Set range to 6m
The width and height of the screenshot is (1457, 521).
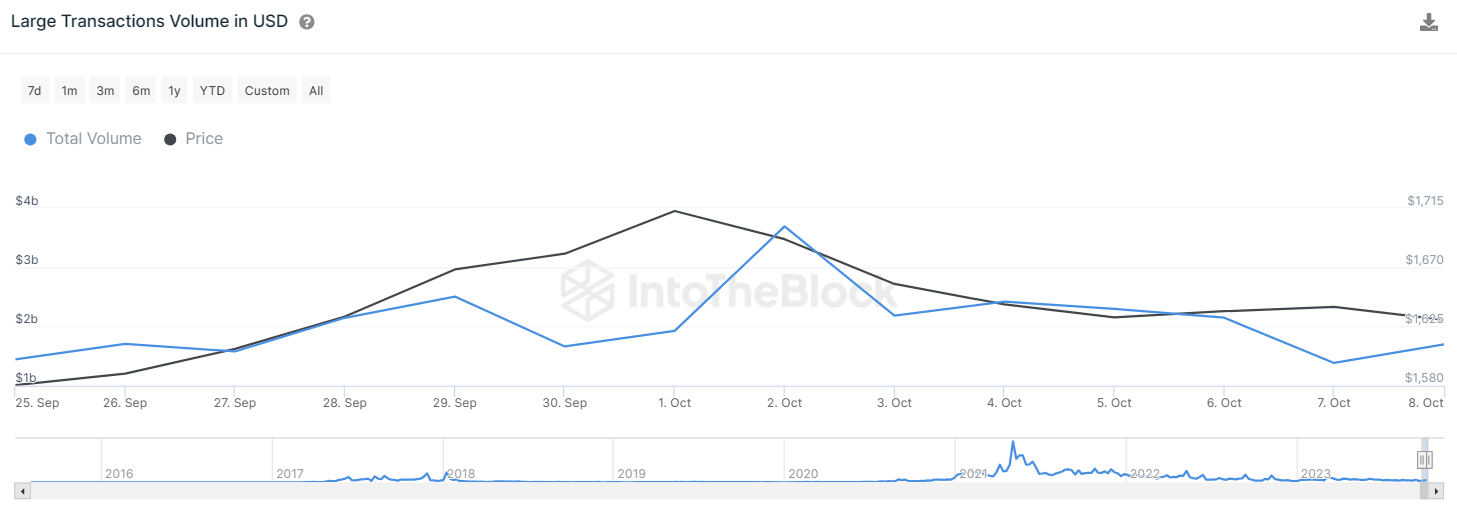141,91
